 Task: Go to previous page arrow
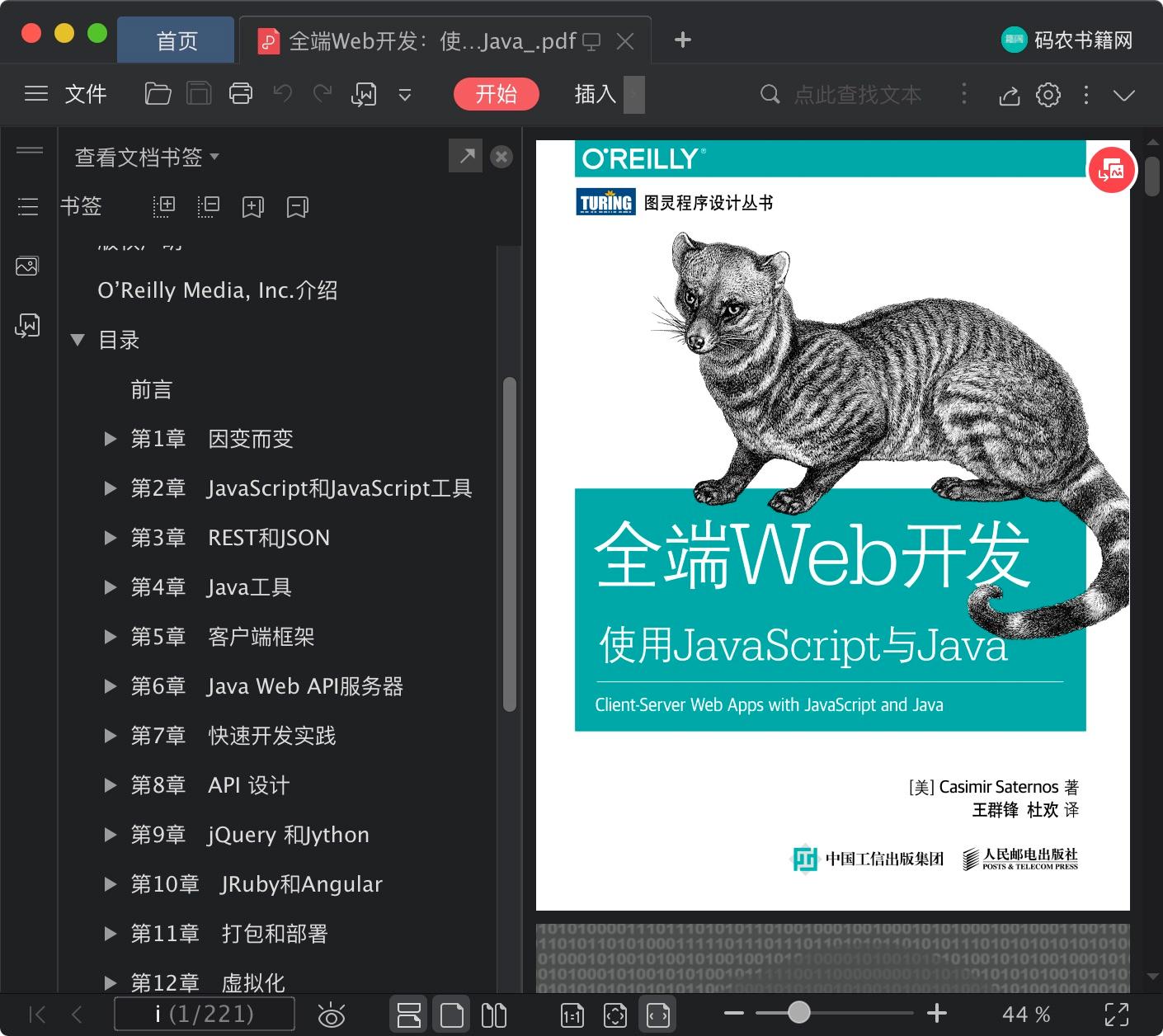[x=78, y=1014]
